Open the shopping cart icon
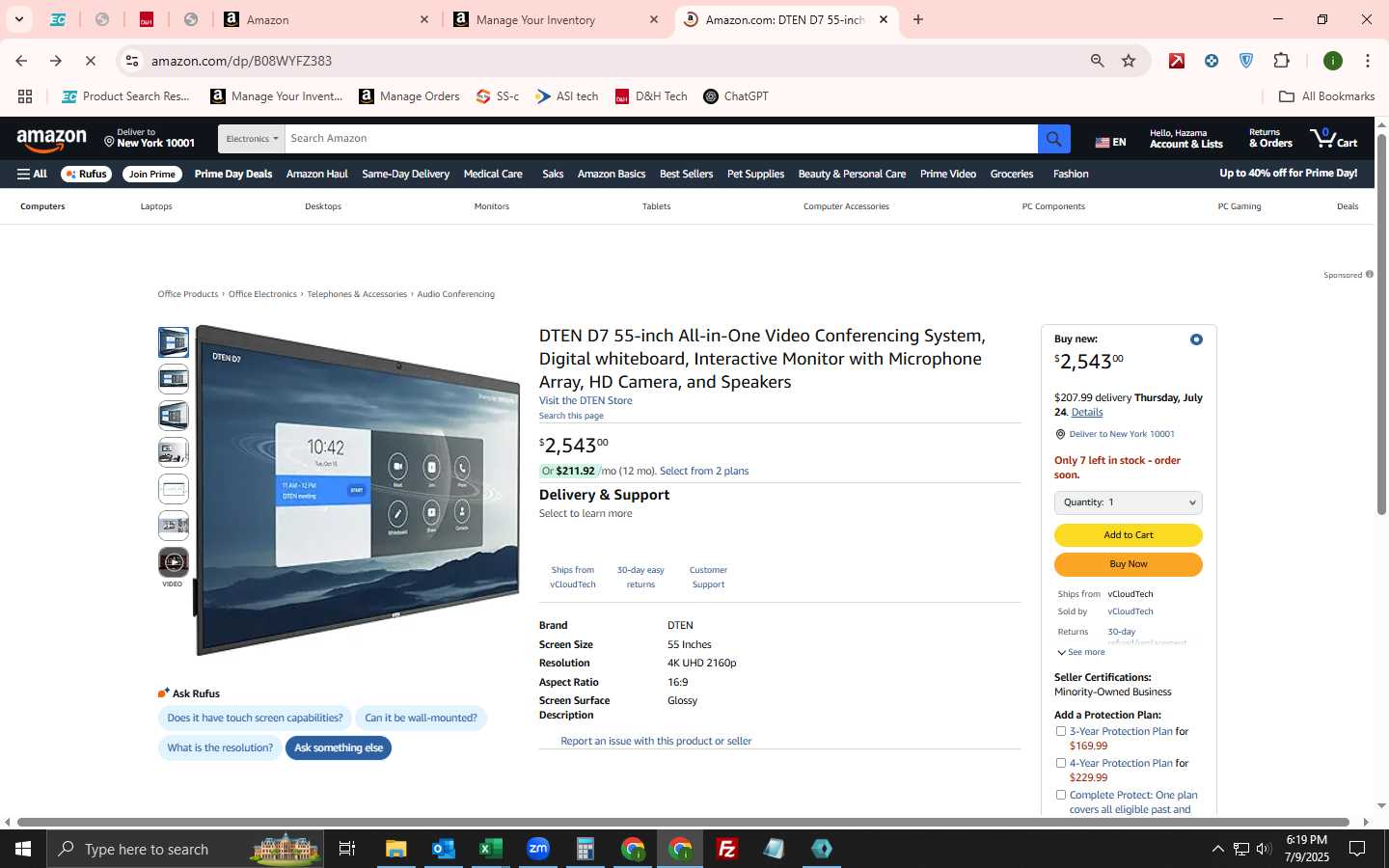Viewport: 1389px width, 868px height. coord(1333,138)
